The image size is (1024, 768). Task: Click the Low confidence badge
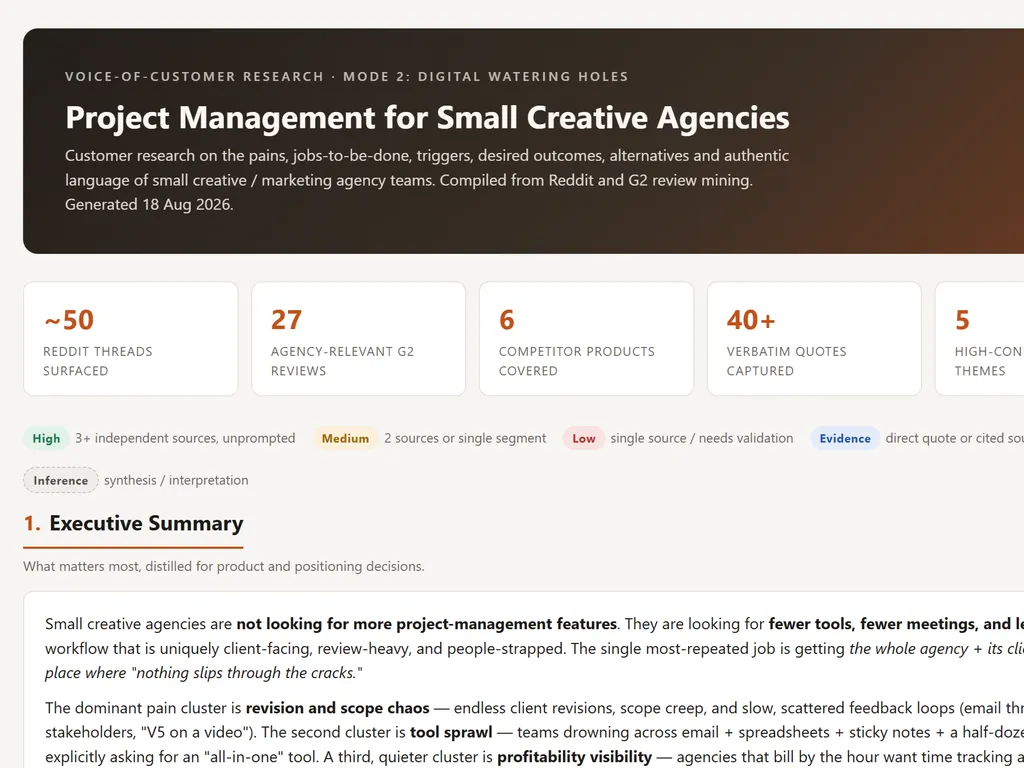point(584,438)
